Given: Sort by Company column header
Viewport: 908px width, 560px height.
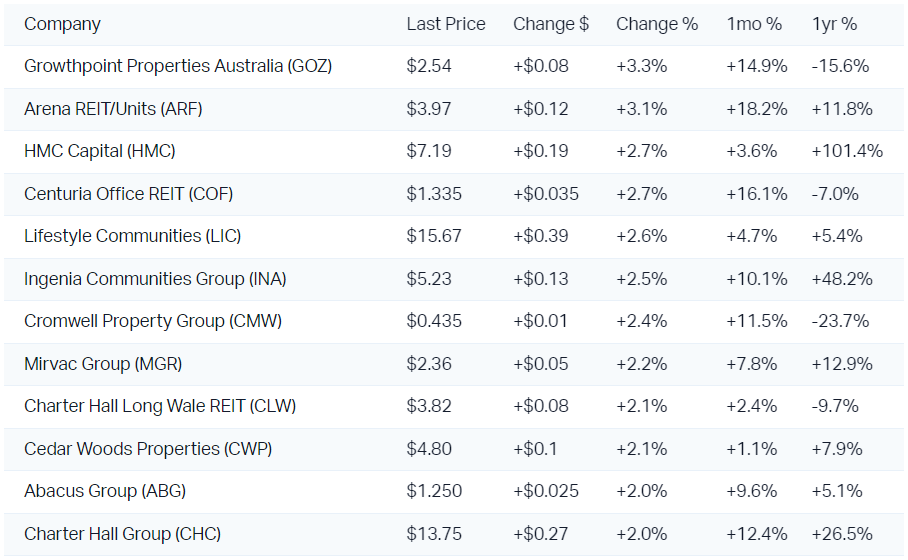Looking at the screenshot, I should tap(62, 24).
